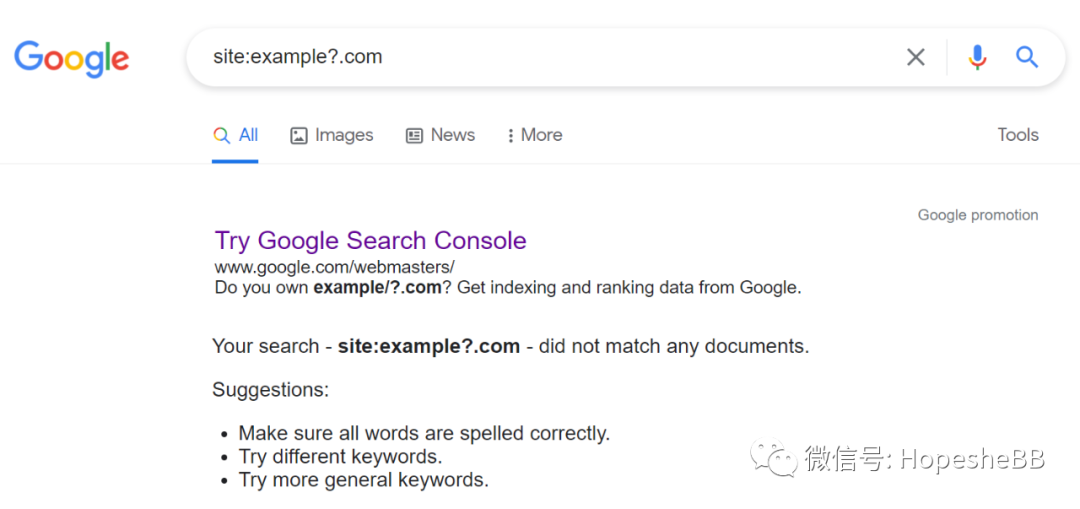Switch to the News tab label
This screenshot has width=1080, height=509.
click(452, 135)
